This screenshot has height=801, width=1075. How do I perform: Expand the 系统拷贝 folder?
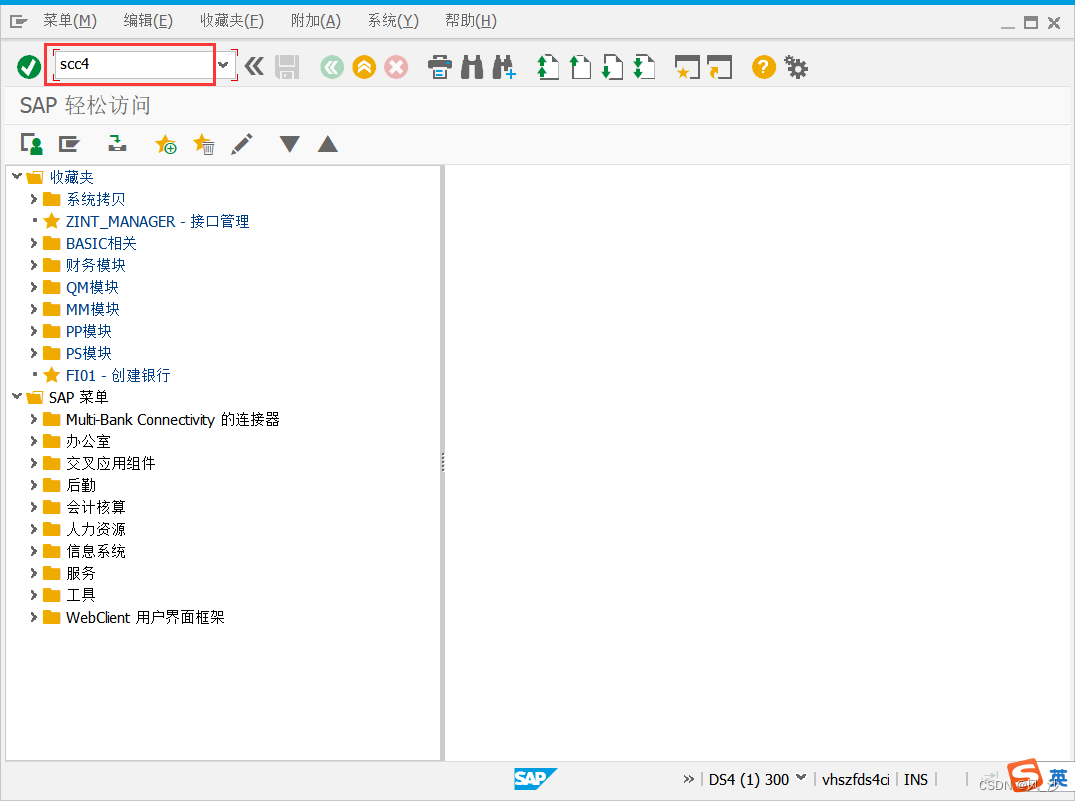coord(34,199)
